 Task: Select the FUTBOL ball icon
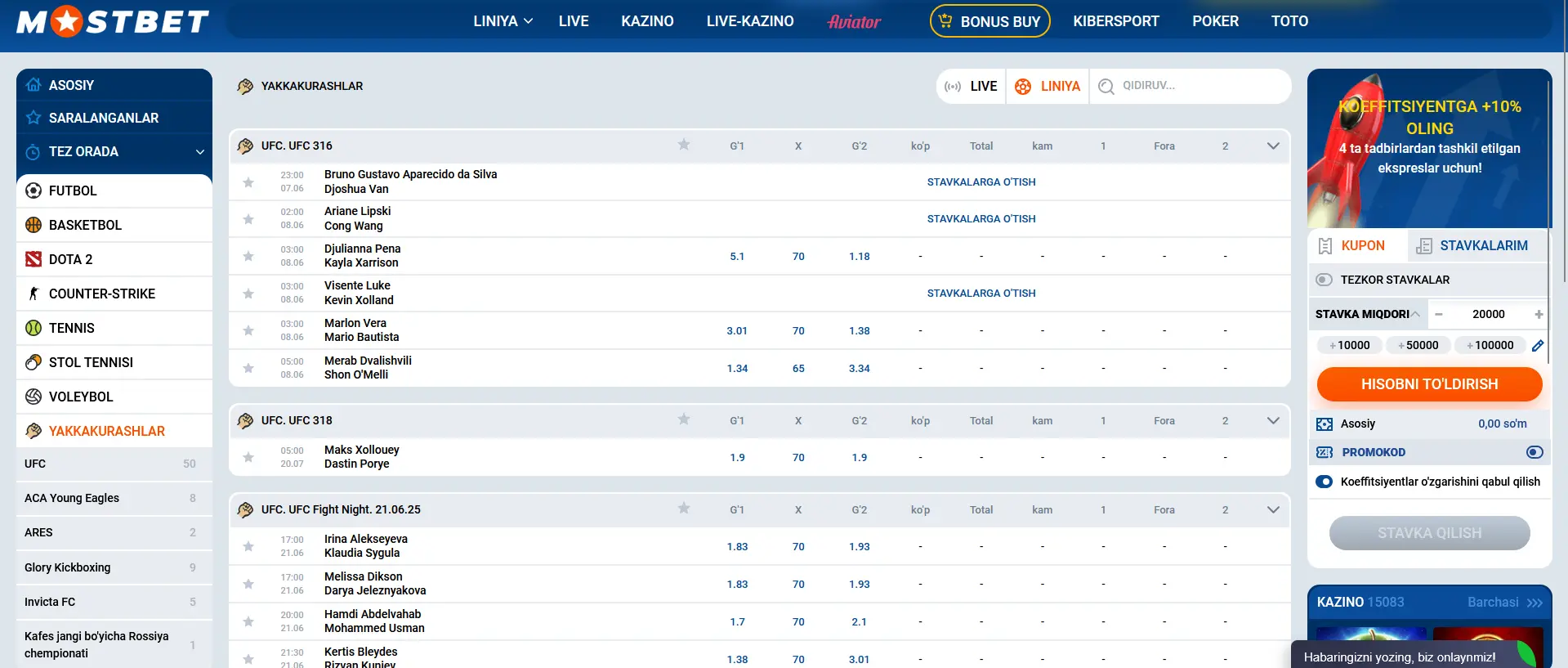click(x=34, y=191)
